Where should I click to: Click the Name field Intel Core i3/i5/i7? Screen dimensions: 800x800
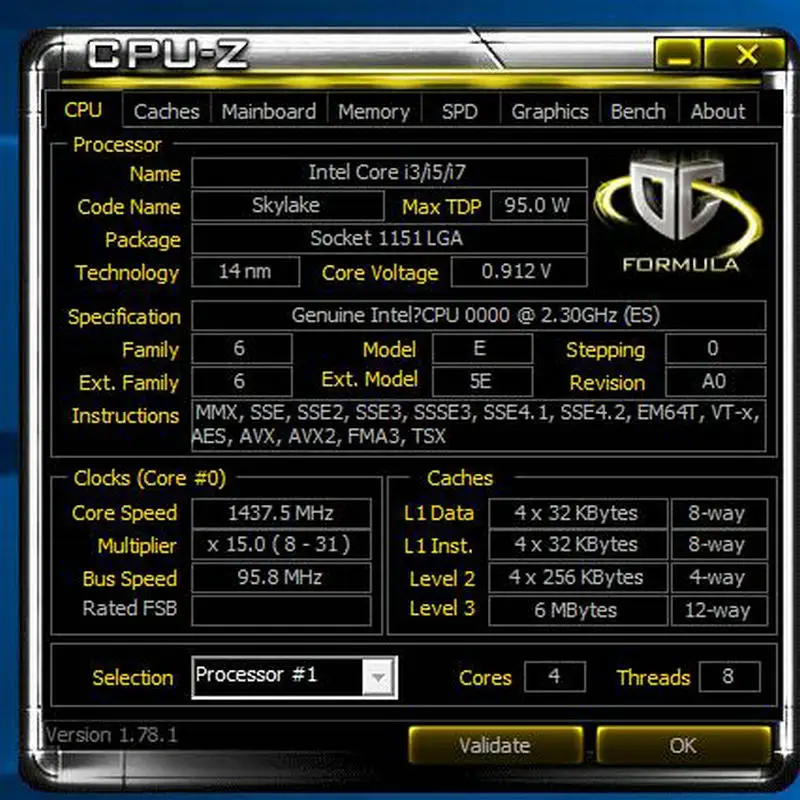tap(389, 172)
